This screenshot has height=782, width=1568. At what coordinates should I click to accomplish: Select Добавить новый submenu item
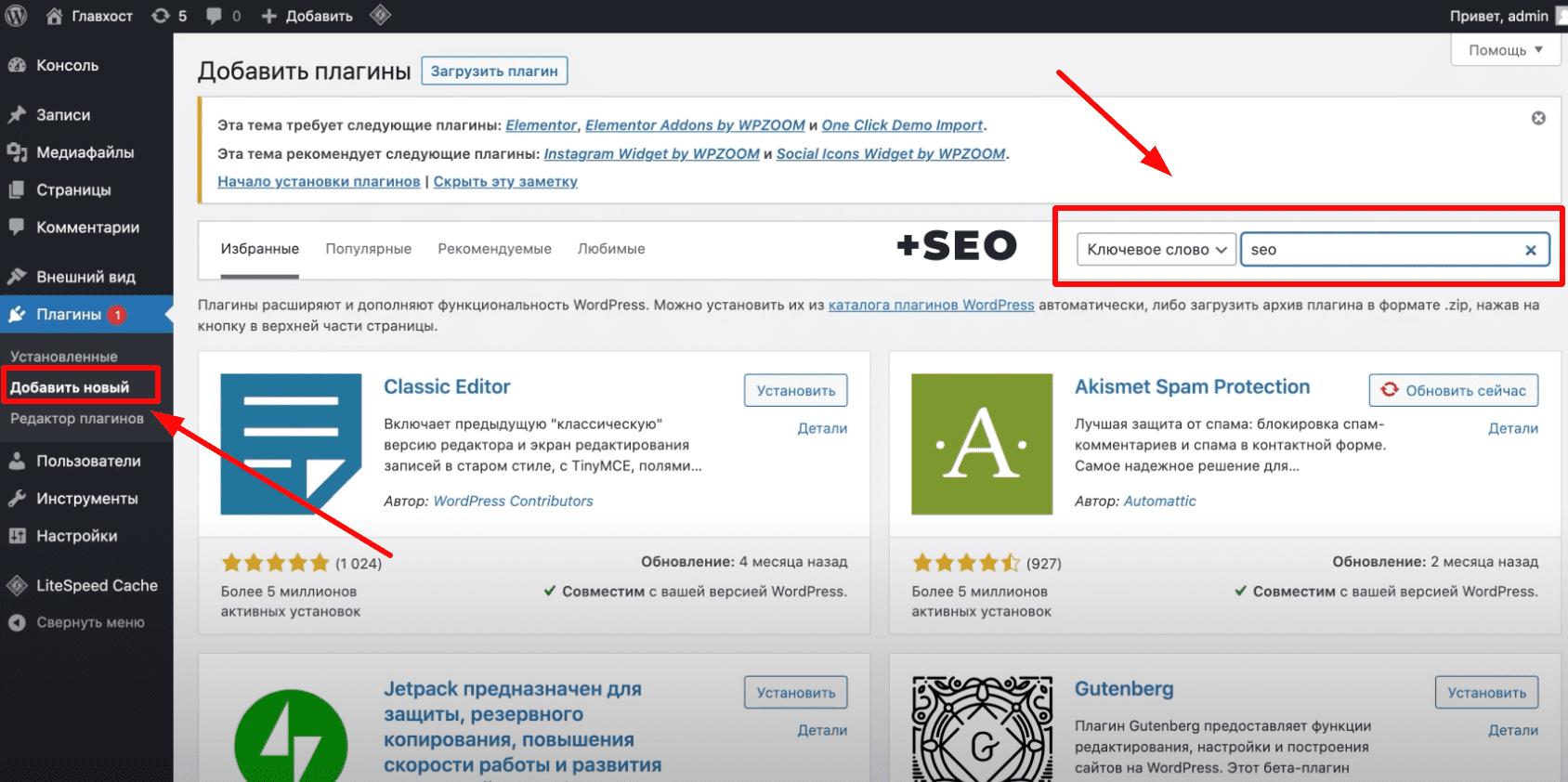click(x=70, y=387)
